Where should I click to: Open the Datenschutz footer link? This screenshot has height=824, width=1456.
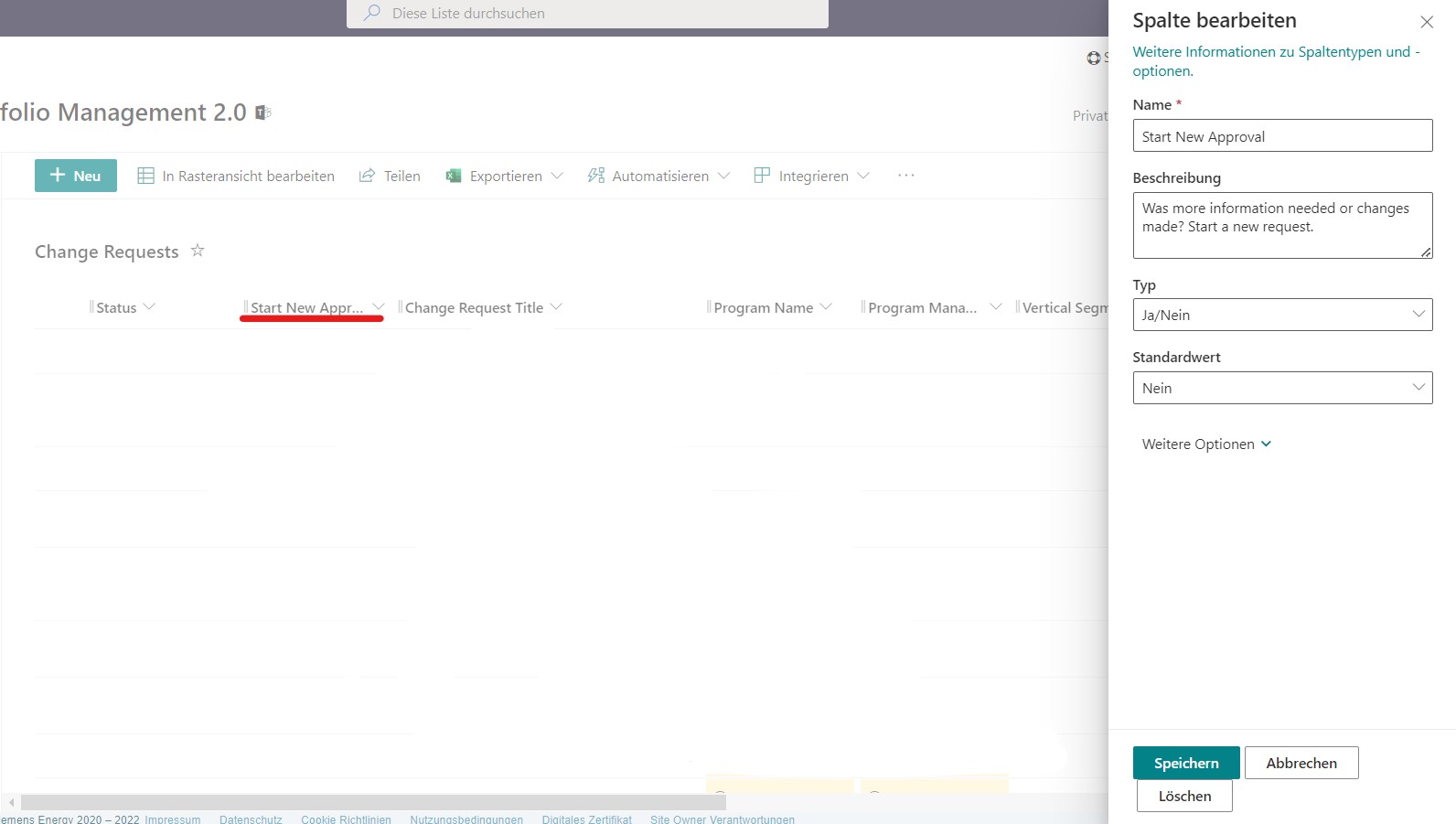251,819
